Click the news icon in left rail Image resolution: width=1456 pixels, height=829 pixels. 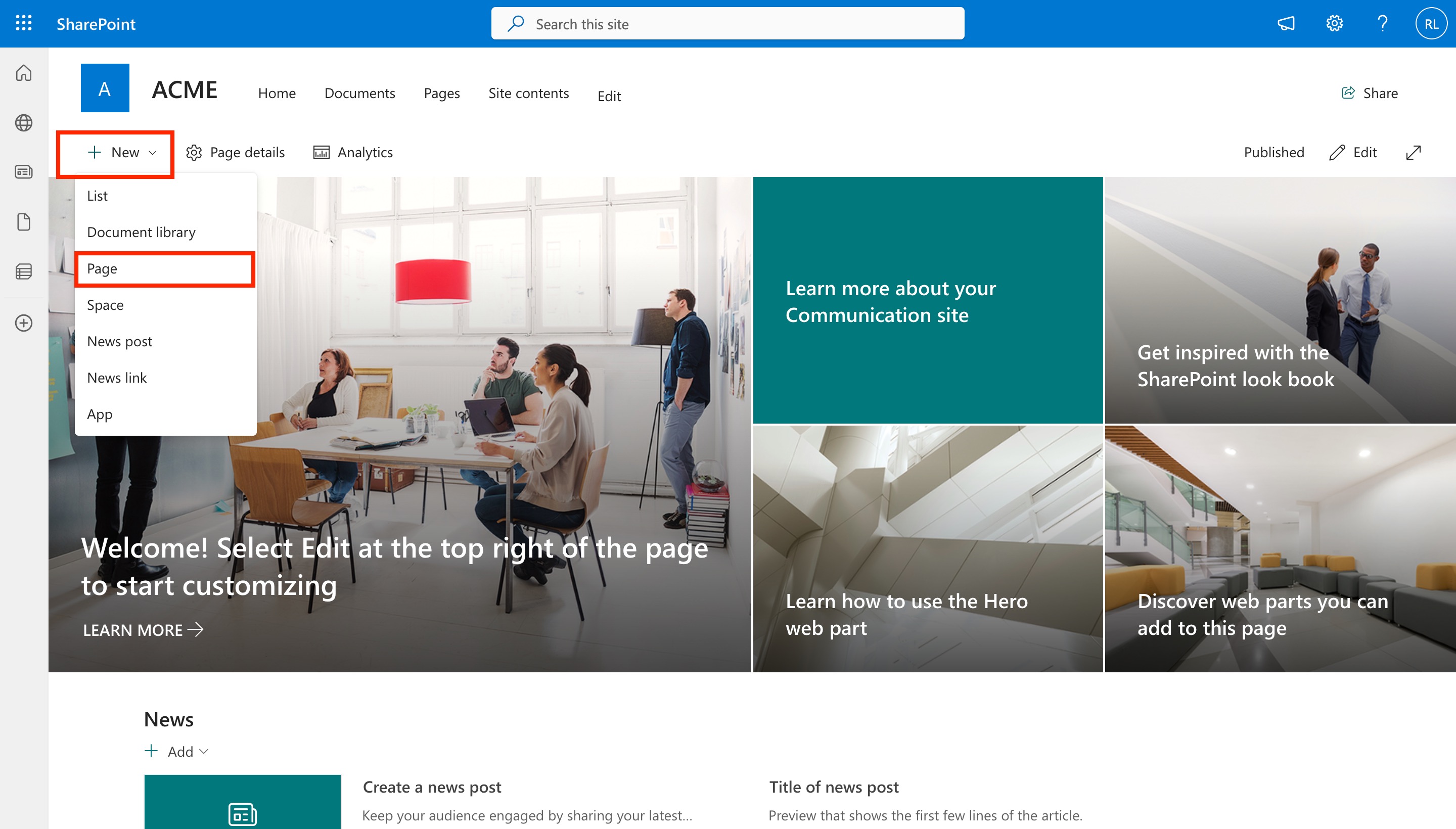(x=23, y=172)
